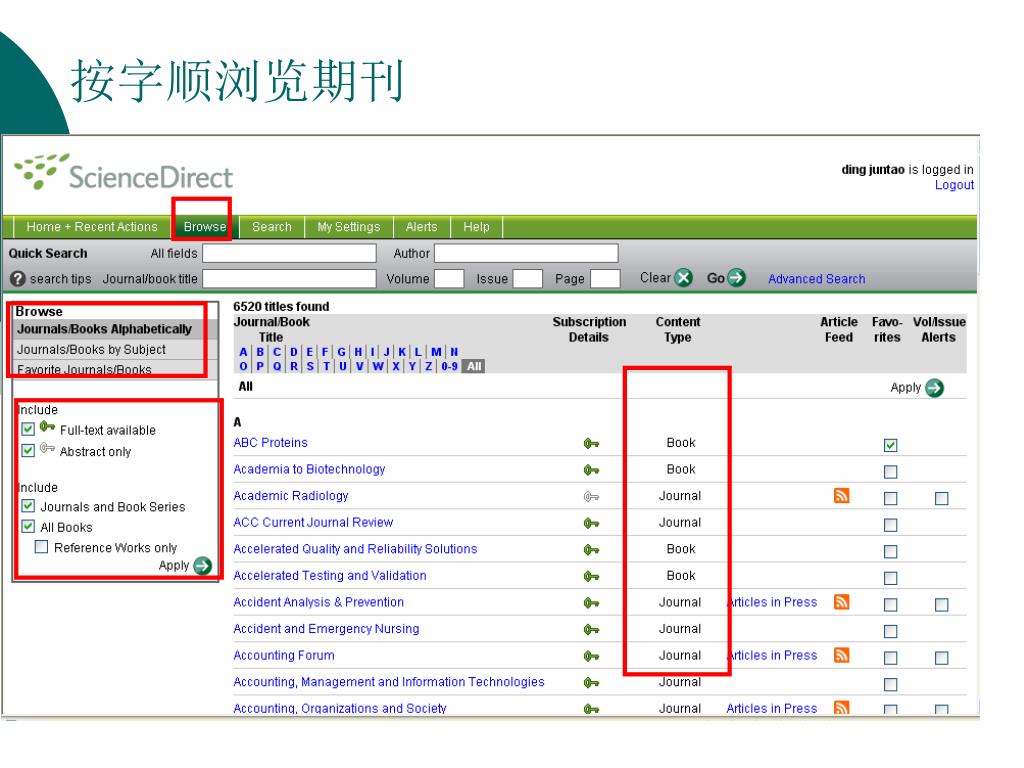Toggle the Full-text available checkbox

28,429
